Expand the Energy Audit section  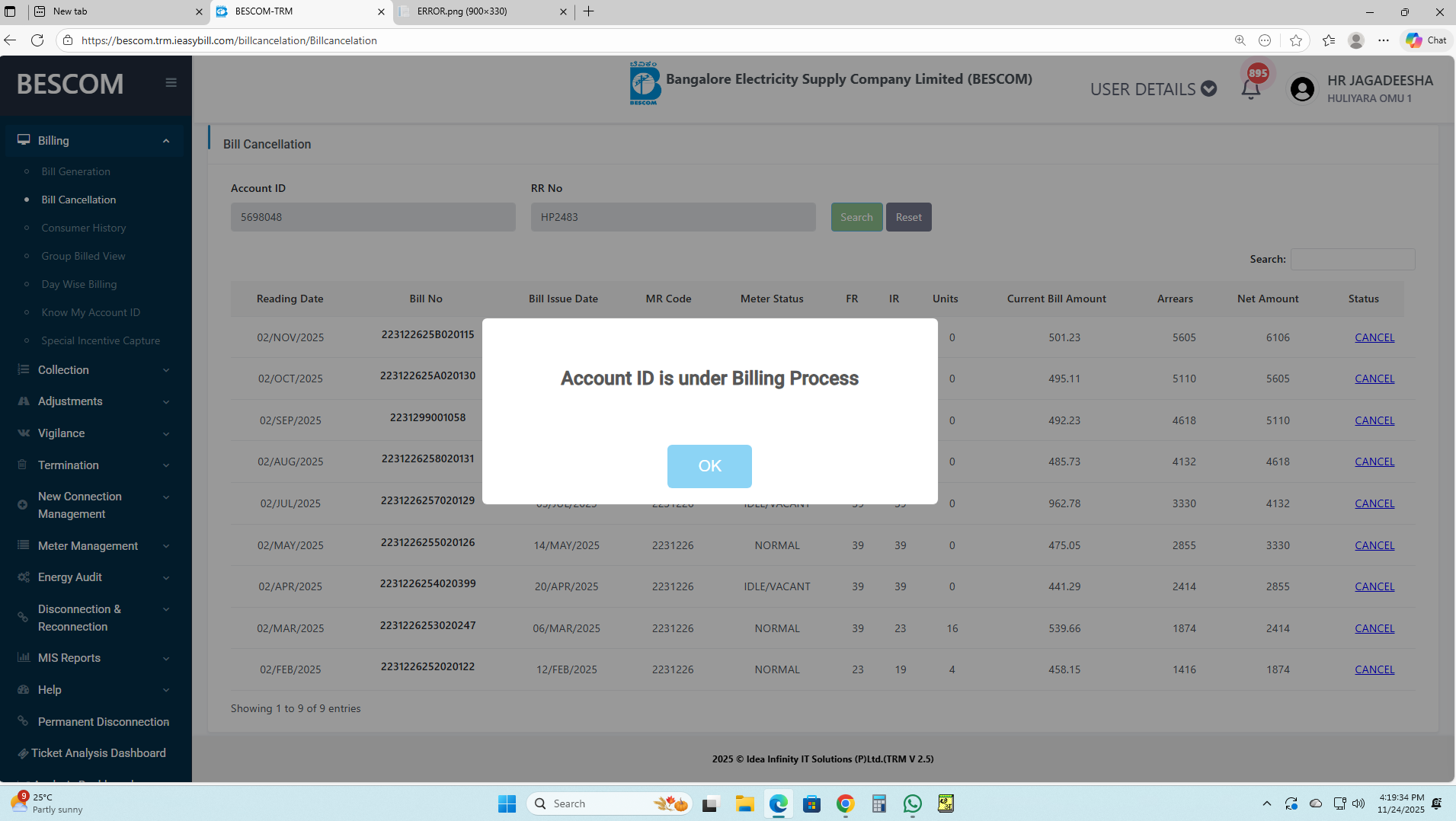[x=94, y=577]
